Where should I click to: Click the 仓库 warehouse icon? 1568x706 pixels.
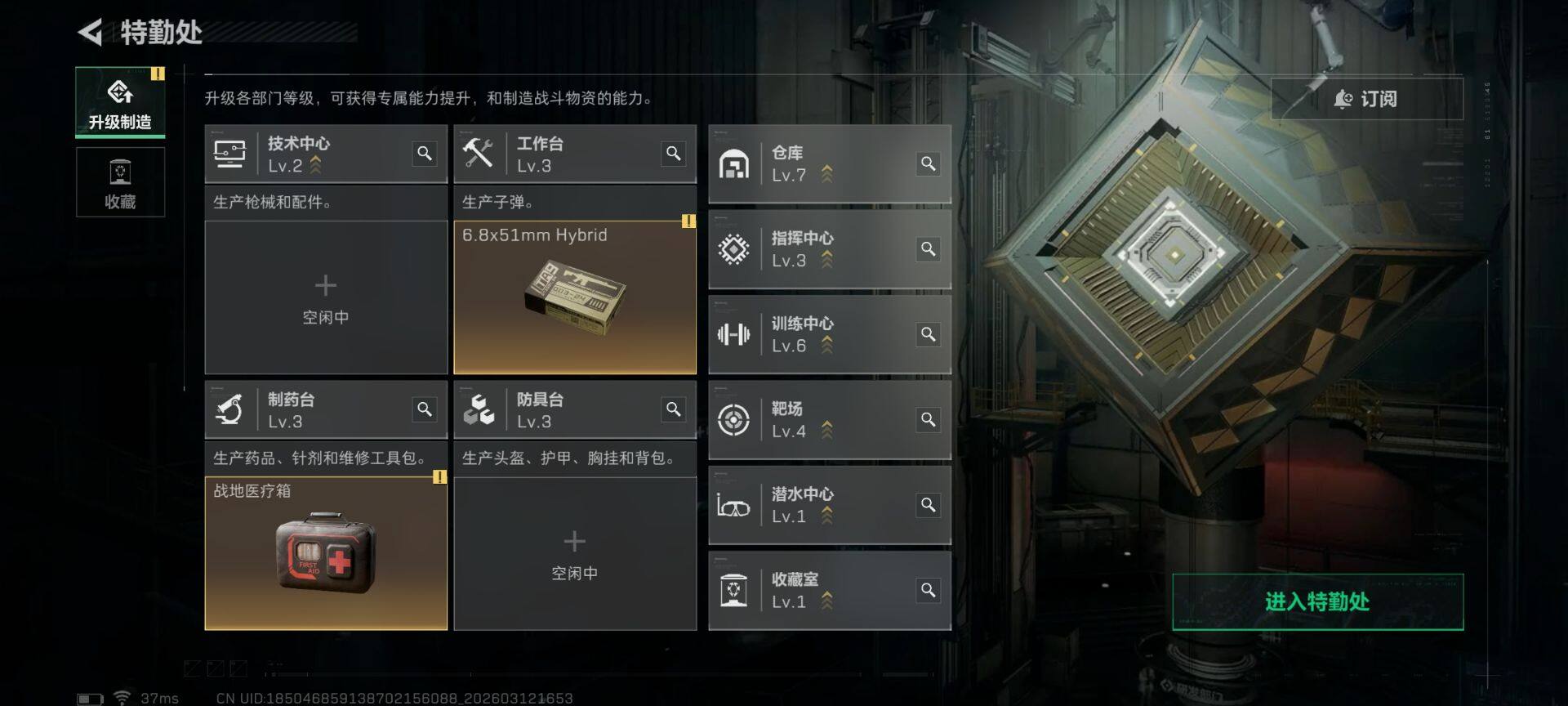[x=733, y=163]
